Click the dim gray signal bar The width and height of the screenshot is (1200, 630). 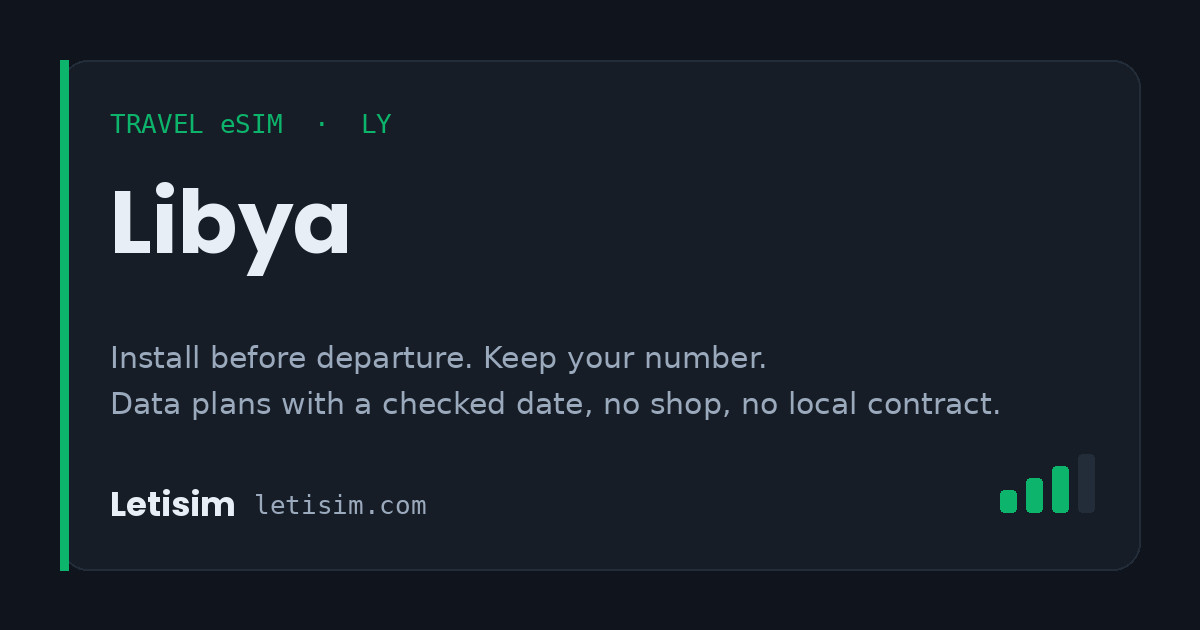[1086, 484]
